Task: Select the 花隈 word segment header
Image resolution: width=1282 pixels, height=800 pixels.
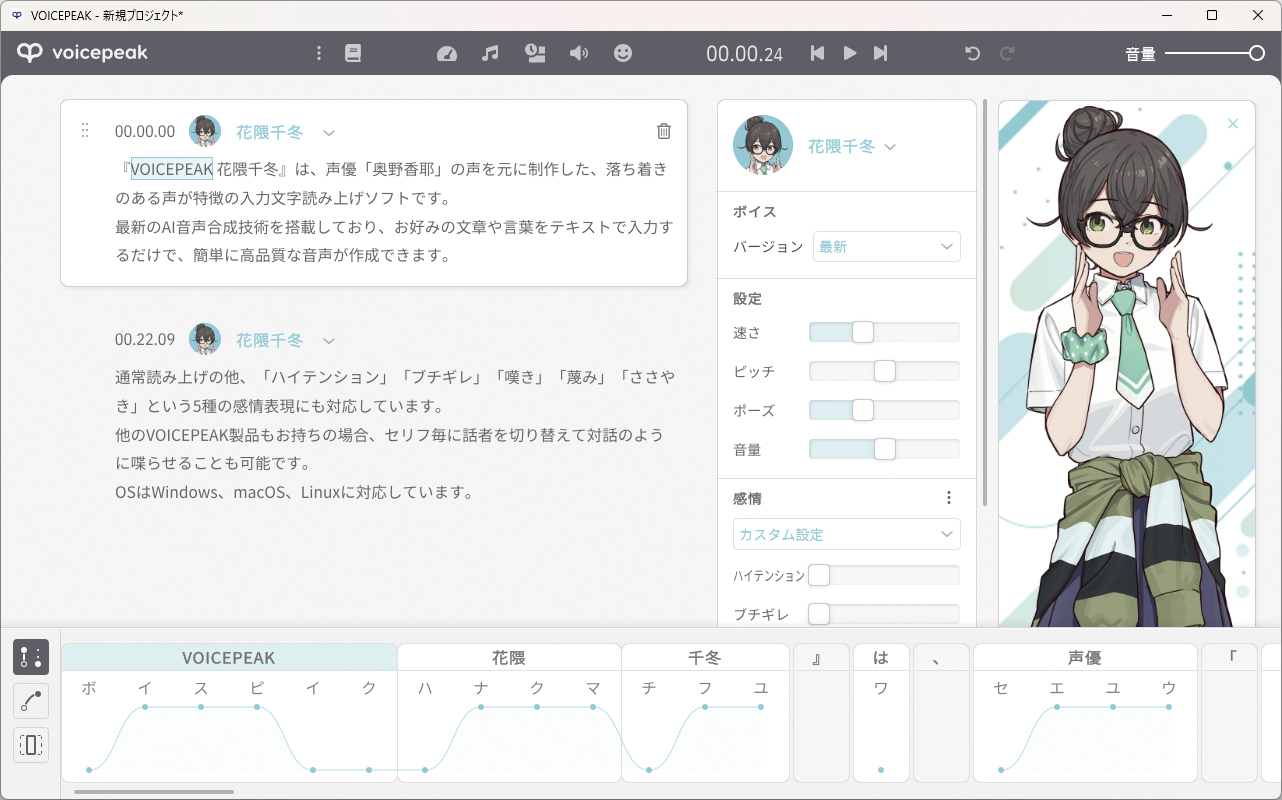Action: tap(509, 657)
